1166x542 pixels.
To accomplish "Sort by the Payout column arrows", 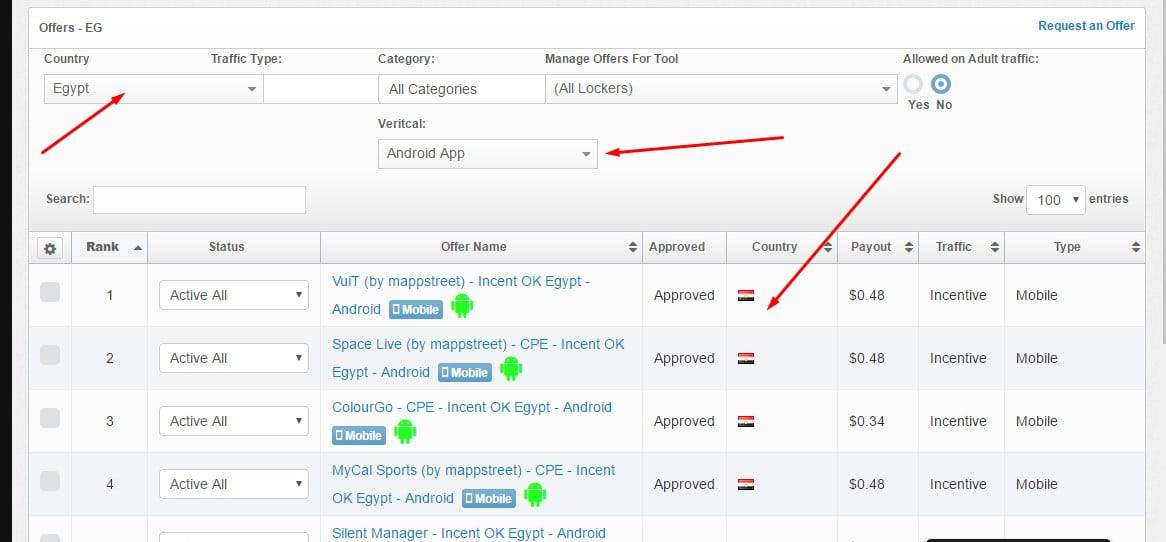I will pyautogui.click(x=908, y=247).
